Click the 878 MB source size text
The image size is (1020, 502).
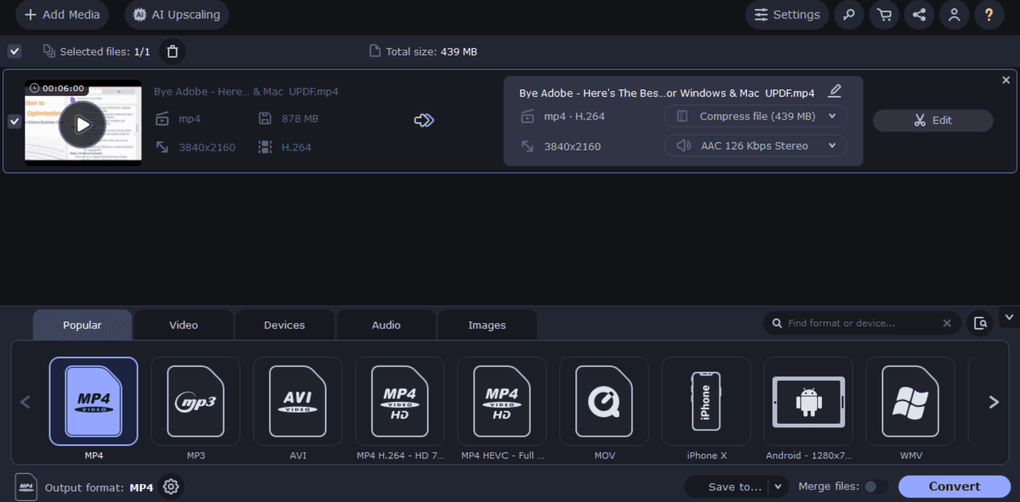[x=300, y=118]
